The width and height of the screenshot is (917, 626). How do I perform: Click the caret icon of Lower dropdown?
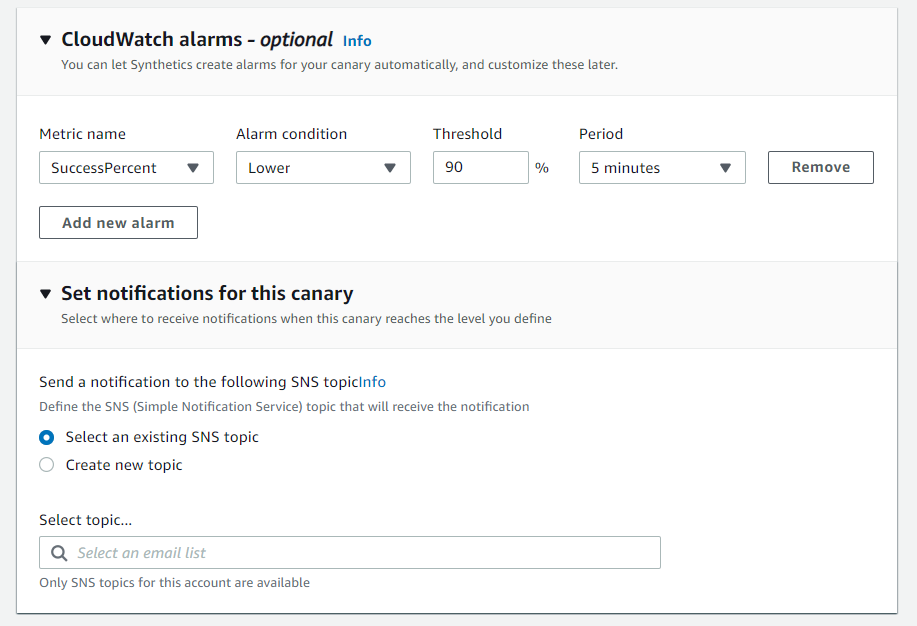(390, 168)
